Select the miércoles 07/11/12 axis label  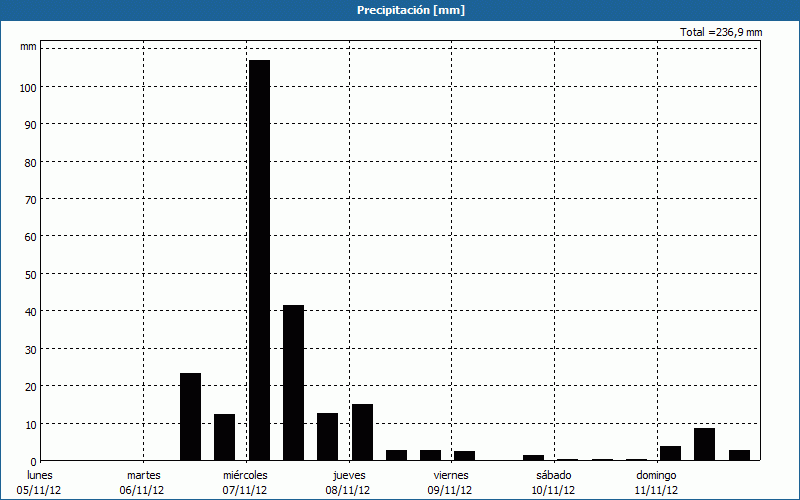[245, 482]
